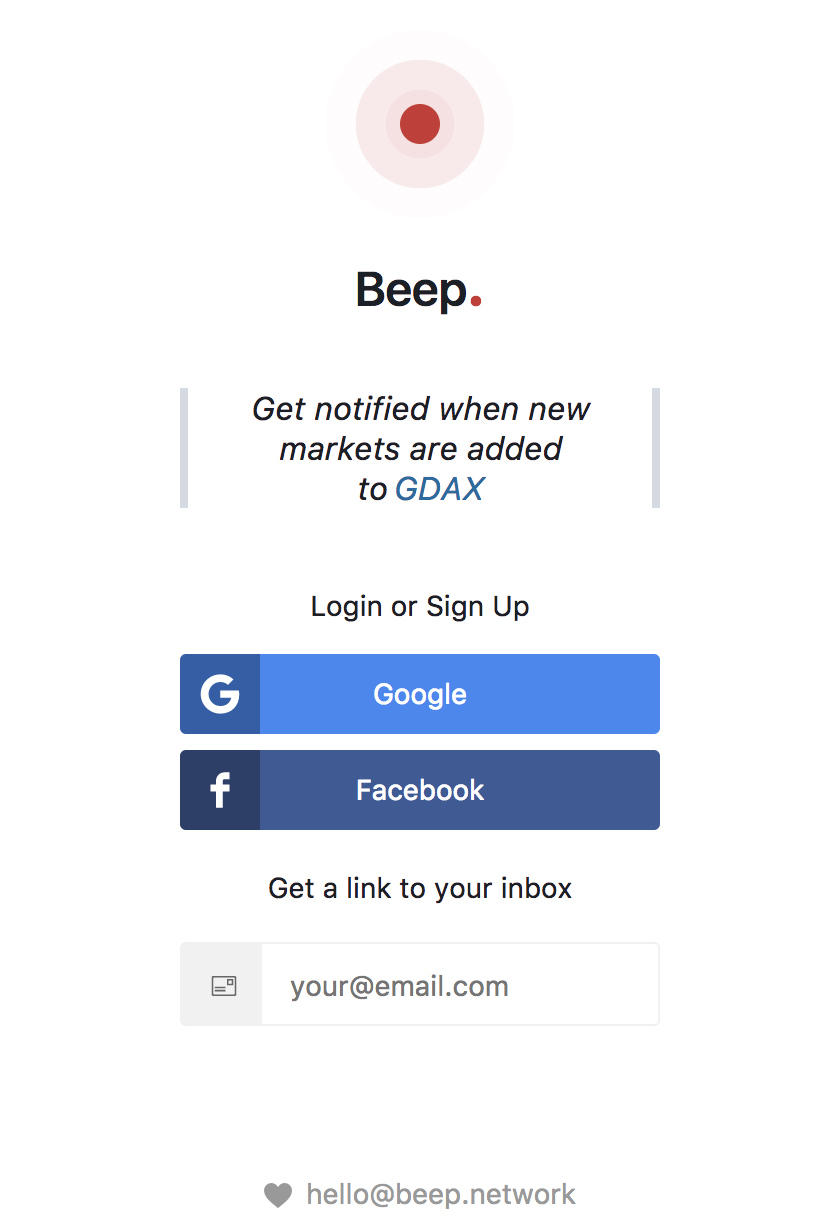Viewport: 830px width, 1230px height.
Task: Click the "Get notified when new" tagline line
Action: (420, 408)
